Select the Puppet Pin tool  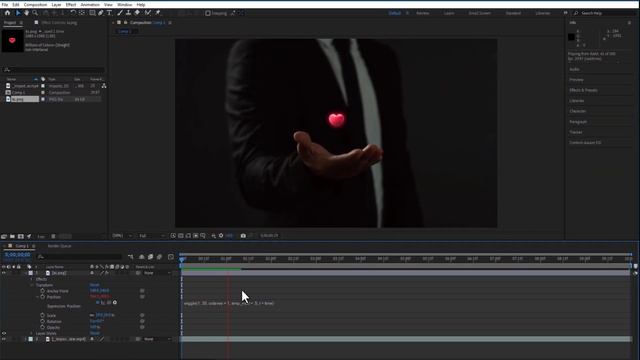coord(158,13)
